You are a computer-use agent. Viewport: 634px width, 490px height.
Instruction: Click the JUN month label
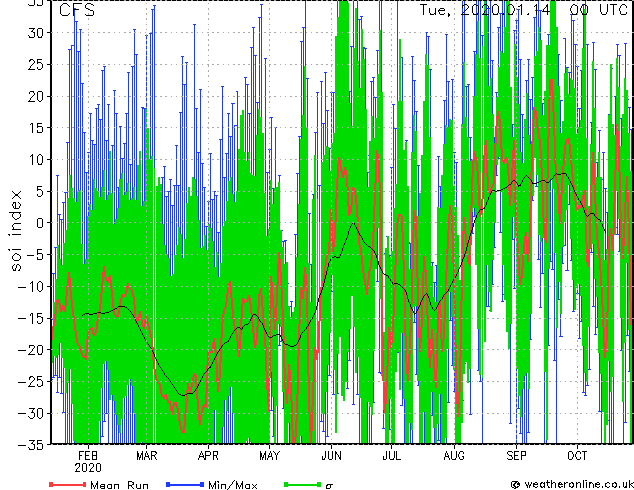point(331,456)
